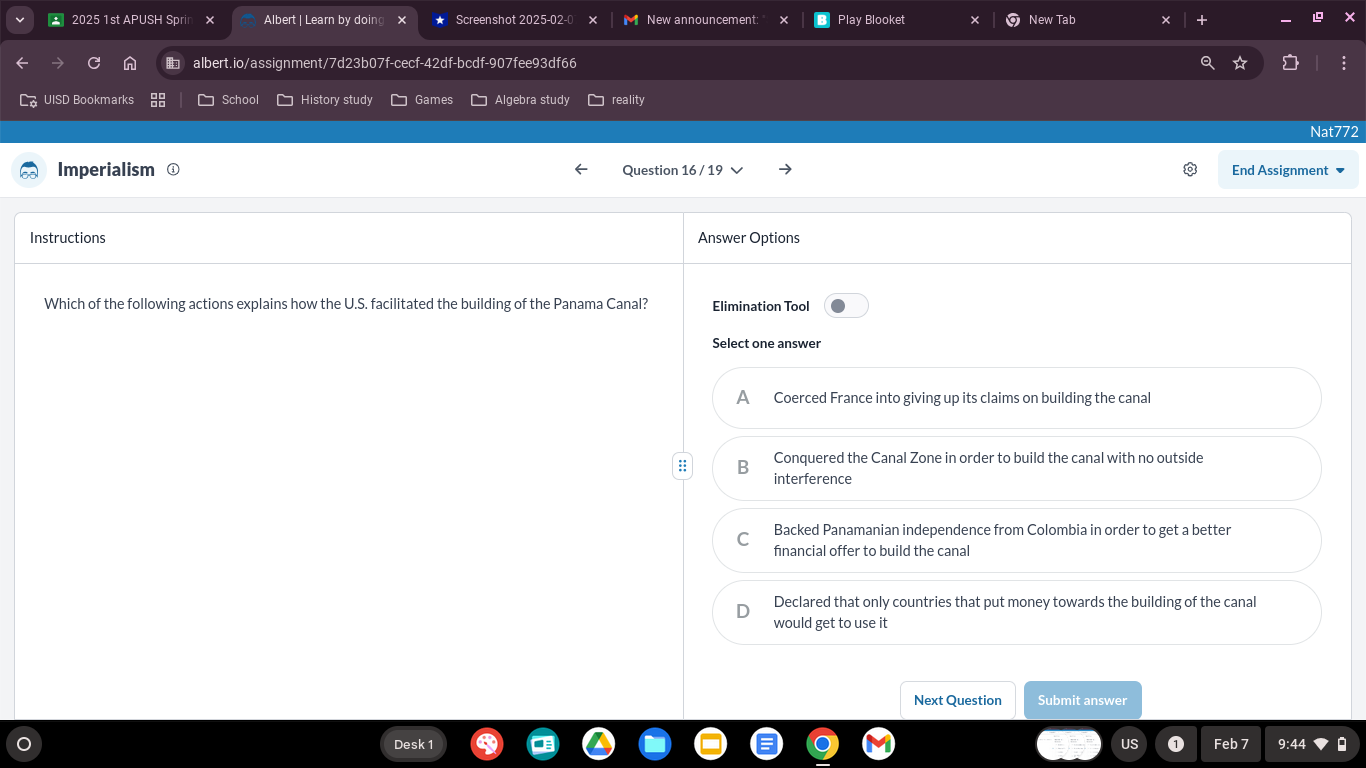Open a new browser tab
The image size is (1366, 768).
click(1202, 20)
